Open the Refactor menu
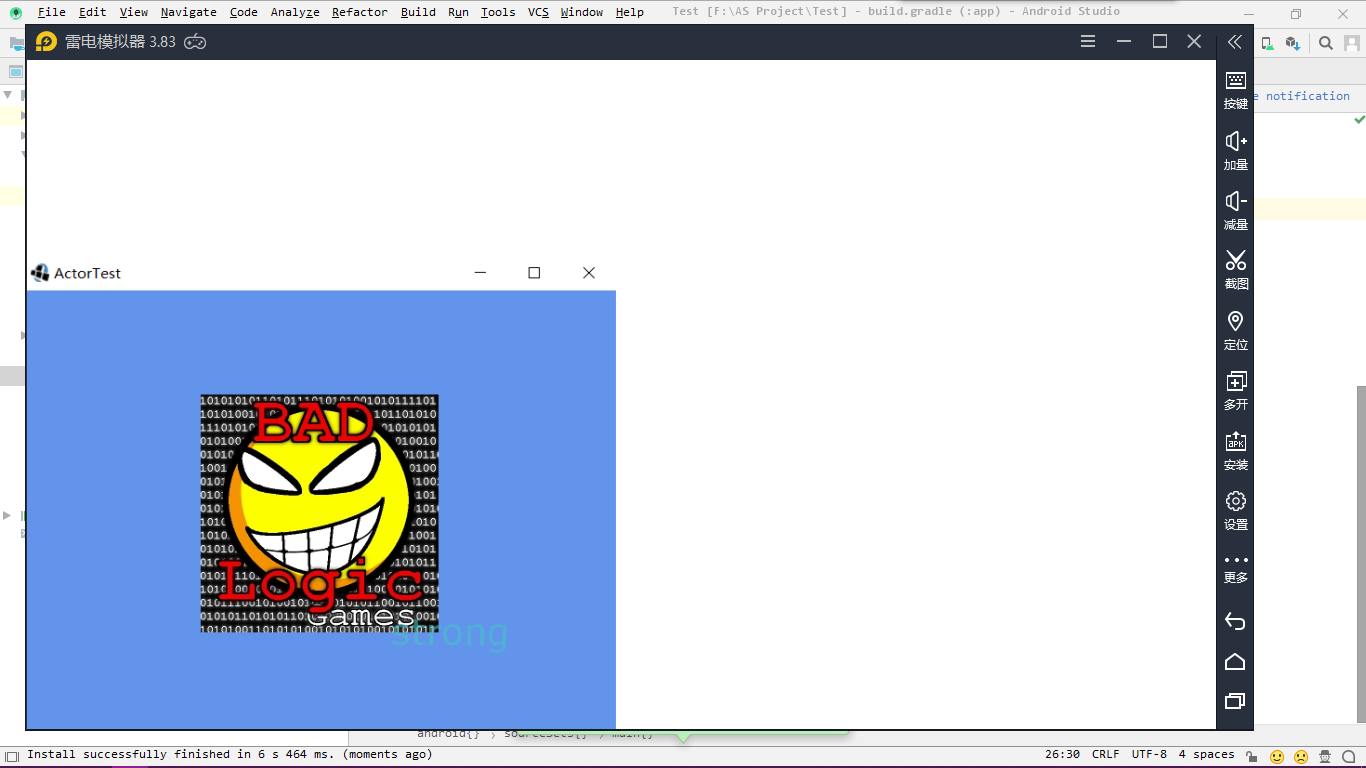 pos(359,12)
